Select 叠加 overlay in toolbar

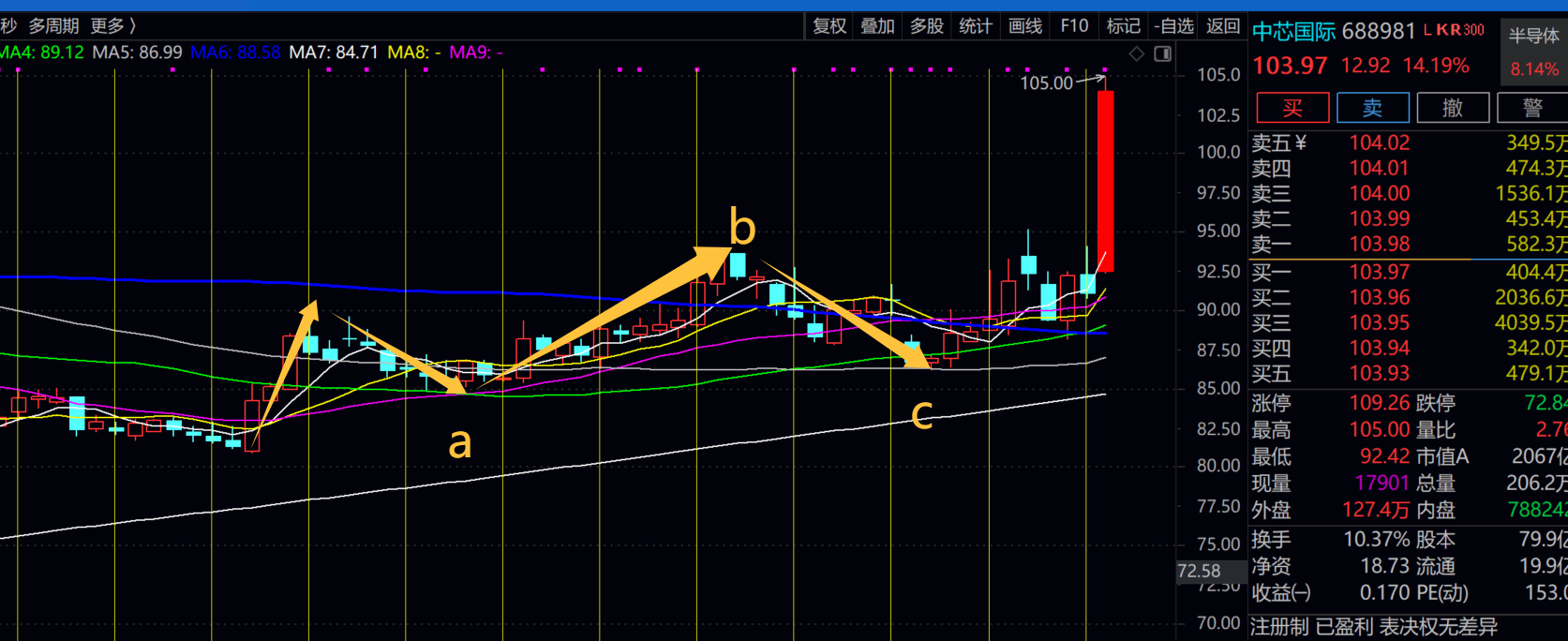point(878,25)
